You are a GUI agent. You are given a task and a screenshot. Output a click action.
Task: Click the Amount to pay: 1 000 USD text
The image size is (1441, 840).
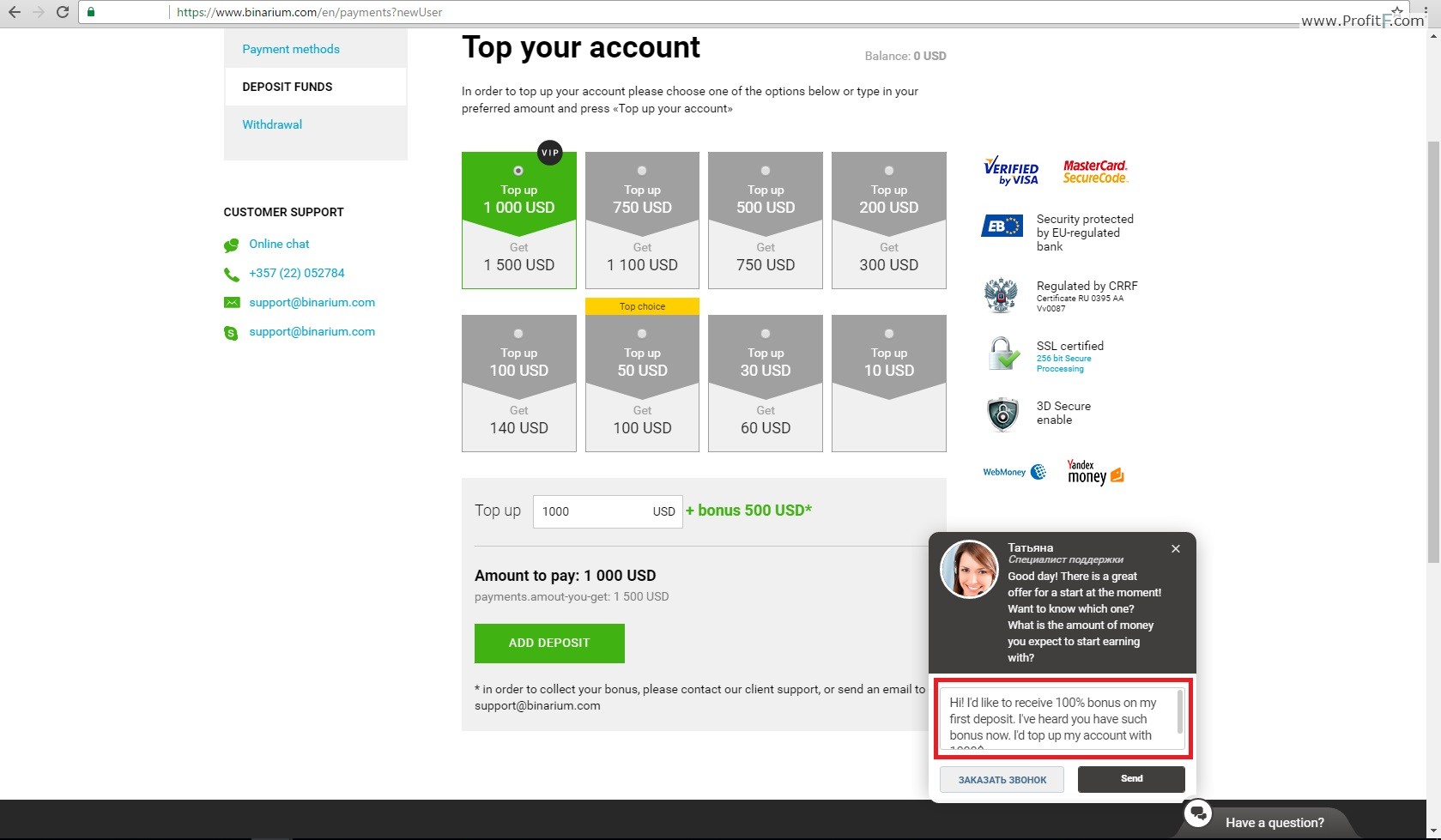pyautogui.click(x=566, y=576)
